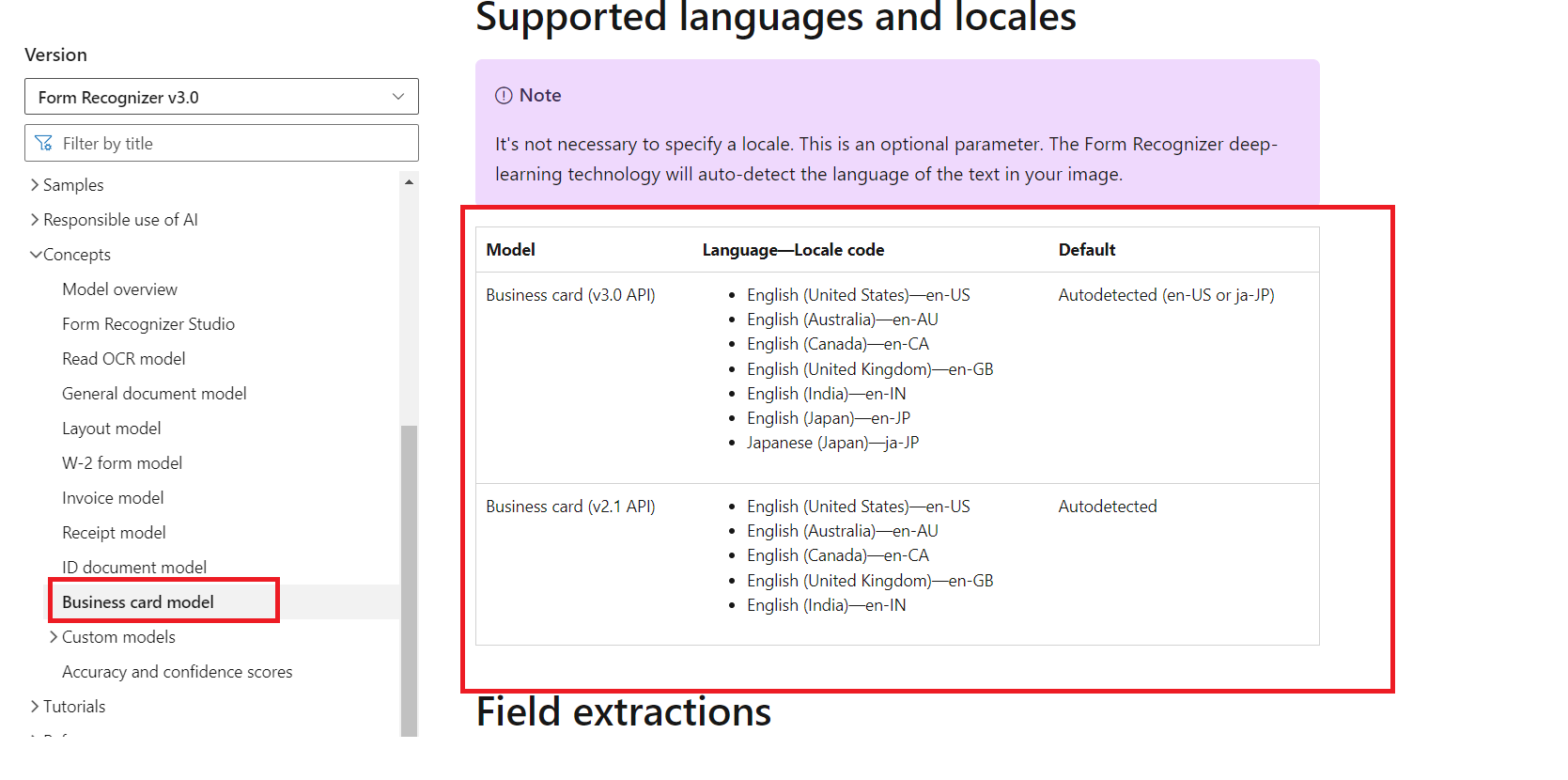Click the Field extractions heading
Screen dimensions: 1568x780
(623, 711)
